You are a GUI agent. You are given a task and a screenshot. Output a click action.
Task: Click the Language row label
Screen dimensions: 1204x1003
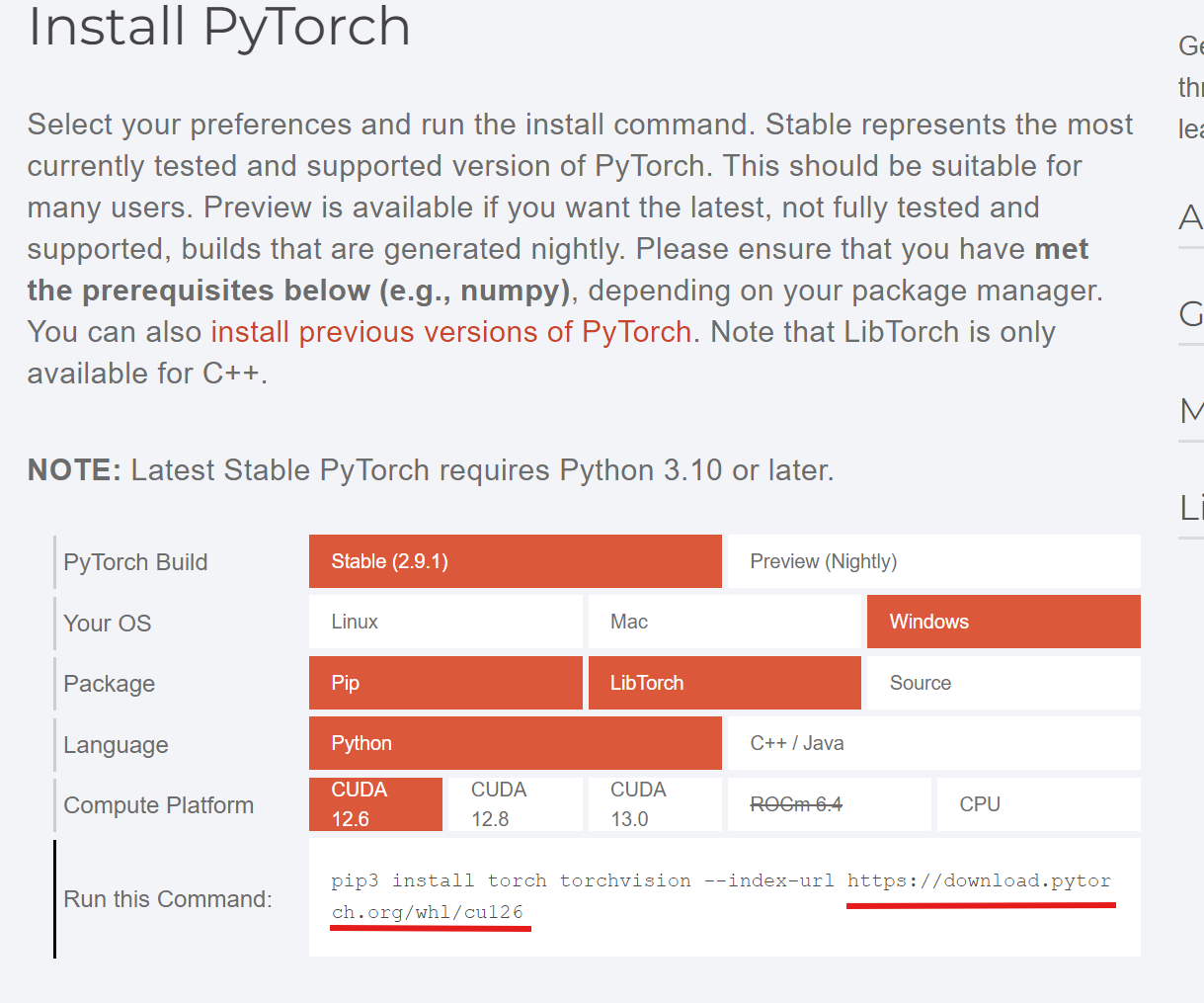click(x=116, y=745)
